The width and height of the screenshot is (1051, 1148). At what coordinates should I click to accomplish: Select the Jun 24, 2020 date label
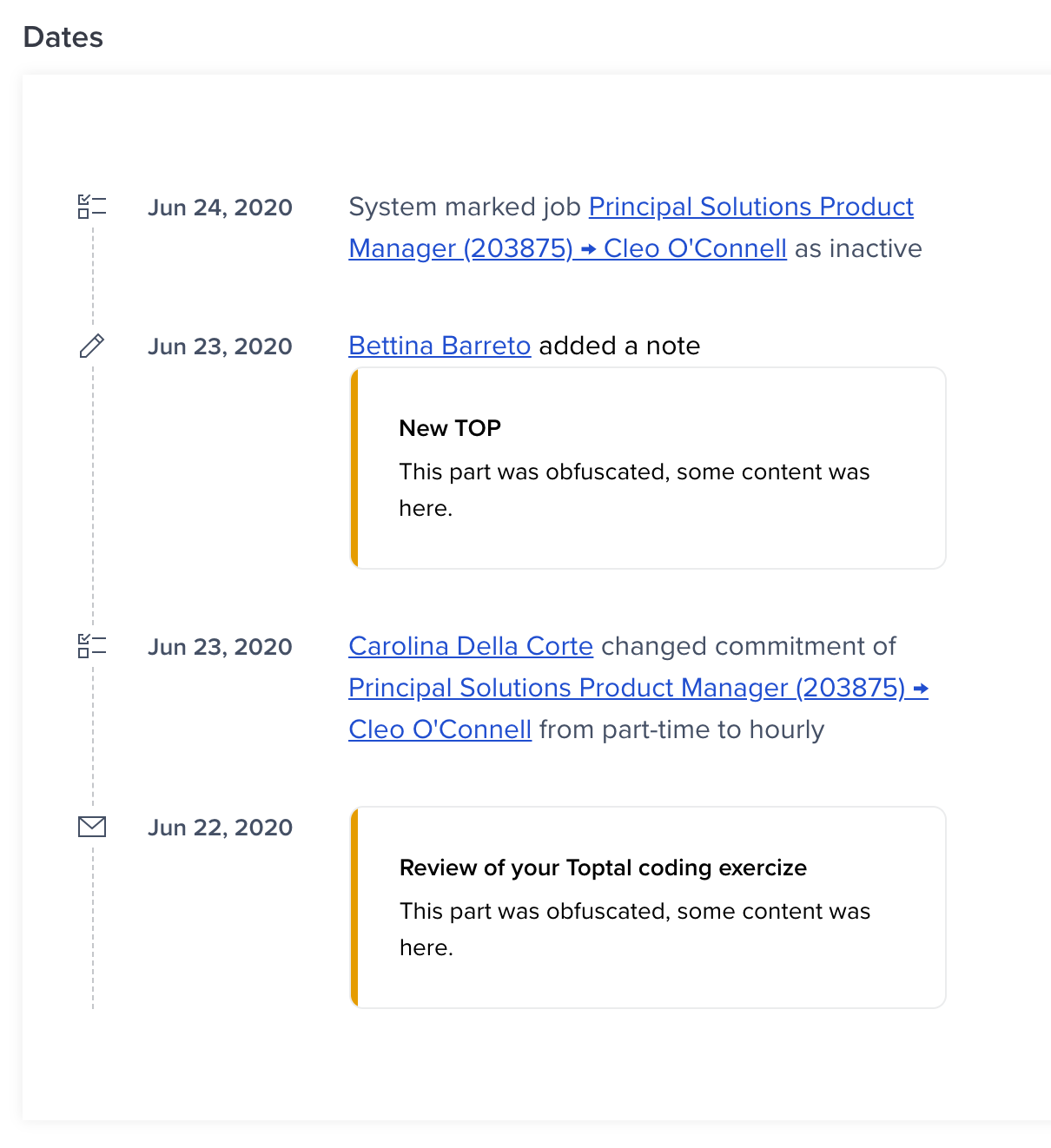pos(221,208)
